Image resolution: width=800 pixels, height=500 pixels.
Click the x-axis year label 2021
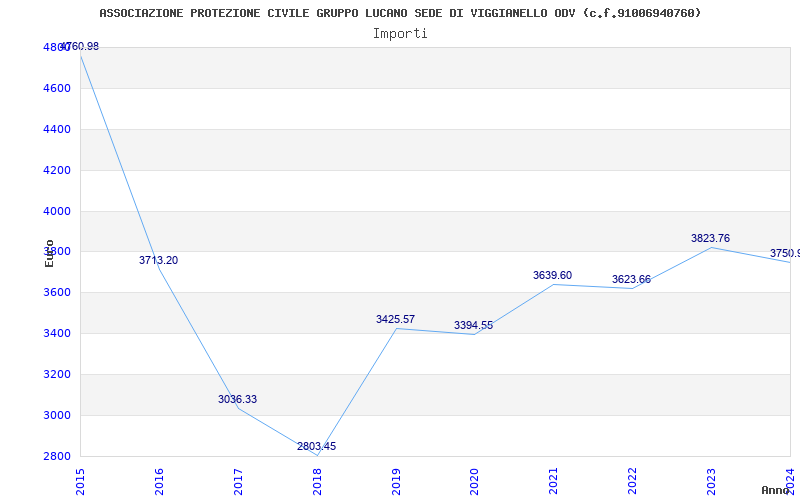click(554, 482)
